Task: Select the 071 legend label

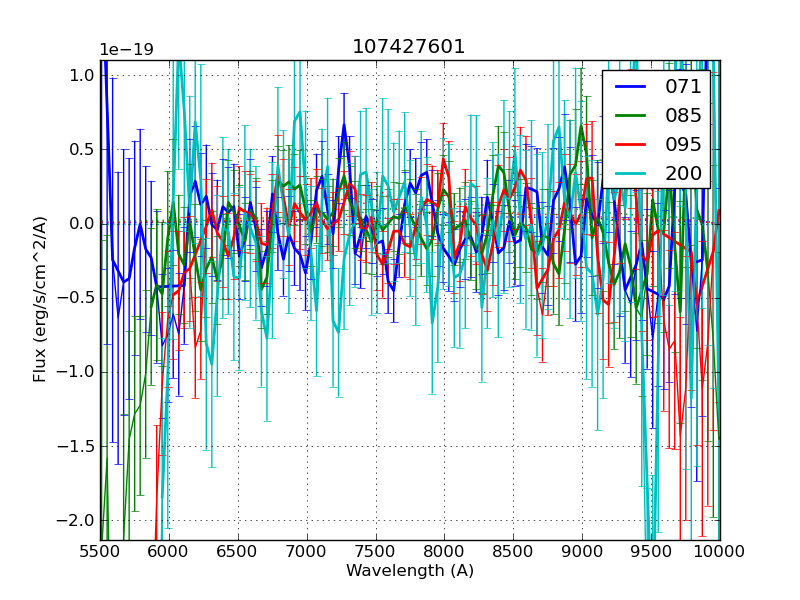Action: (683, 86)
